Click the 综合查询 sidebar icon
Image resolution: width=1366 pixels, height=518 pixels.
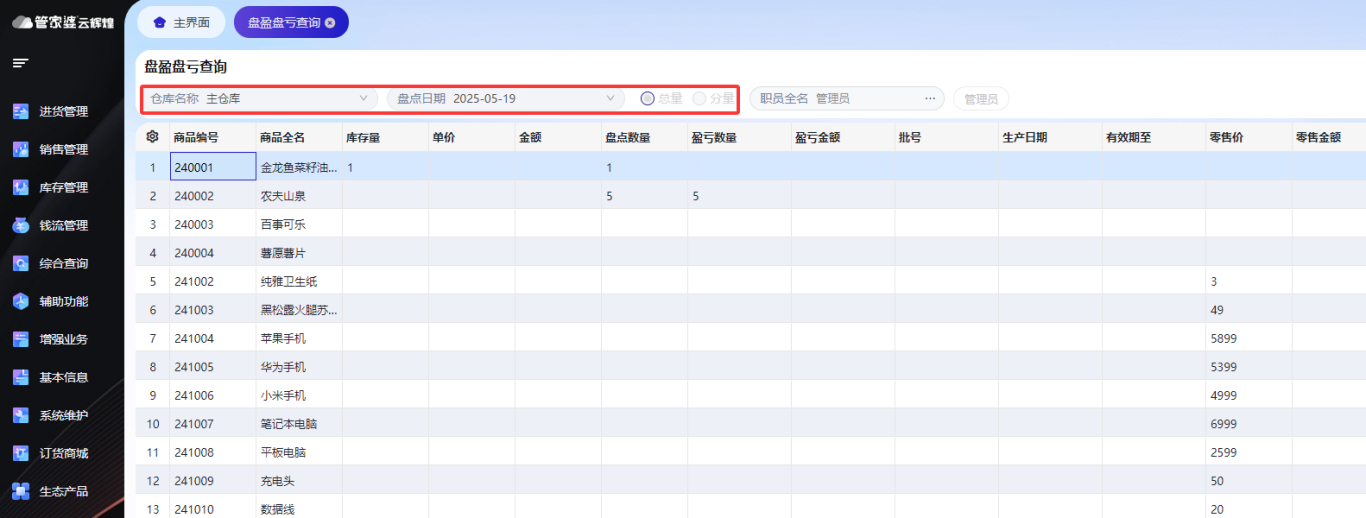click(x=20, y=264)
